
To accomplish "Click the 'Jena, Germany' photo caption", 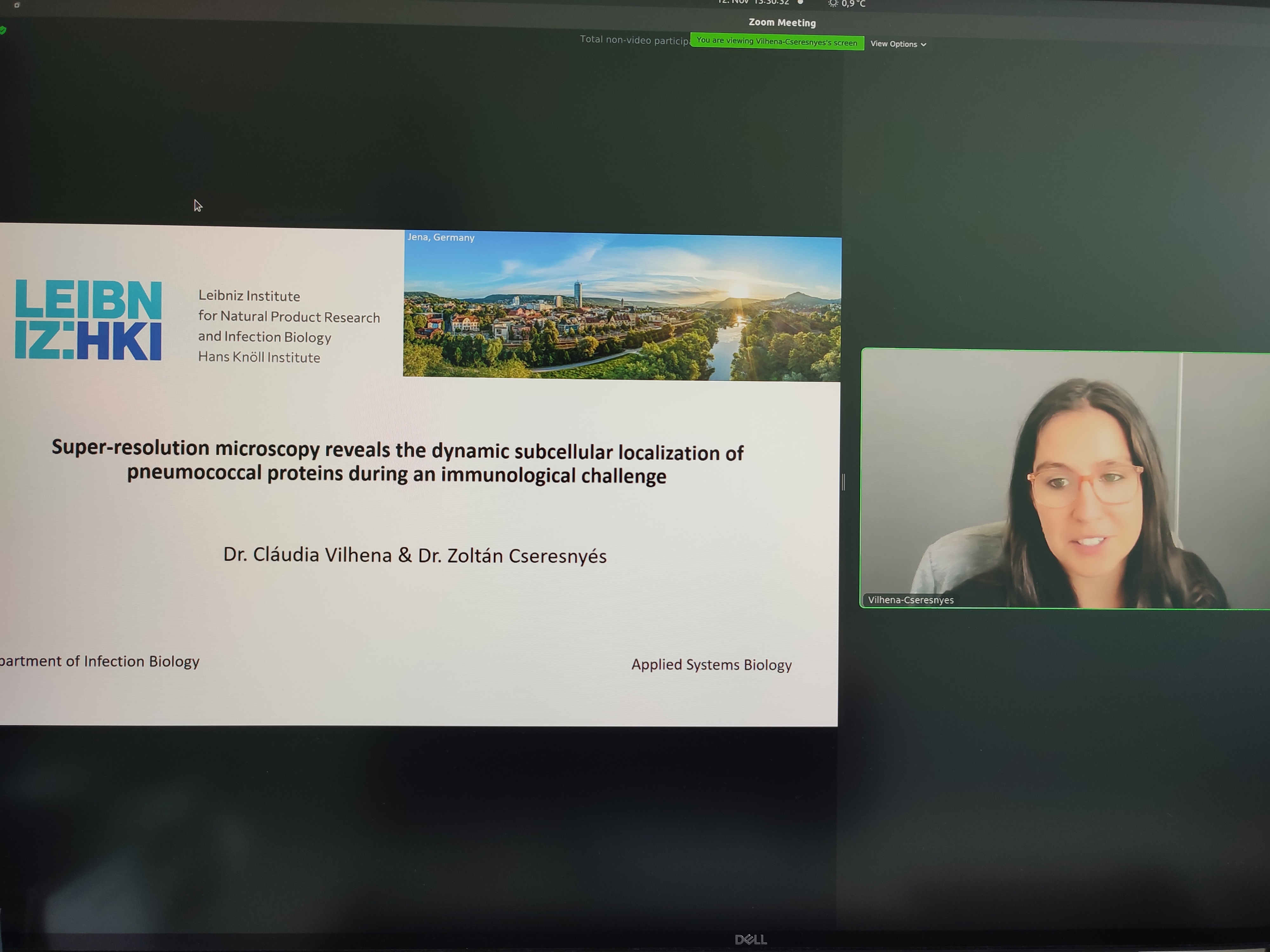I will coord(440,237).
